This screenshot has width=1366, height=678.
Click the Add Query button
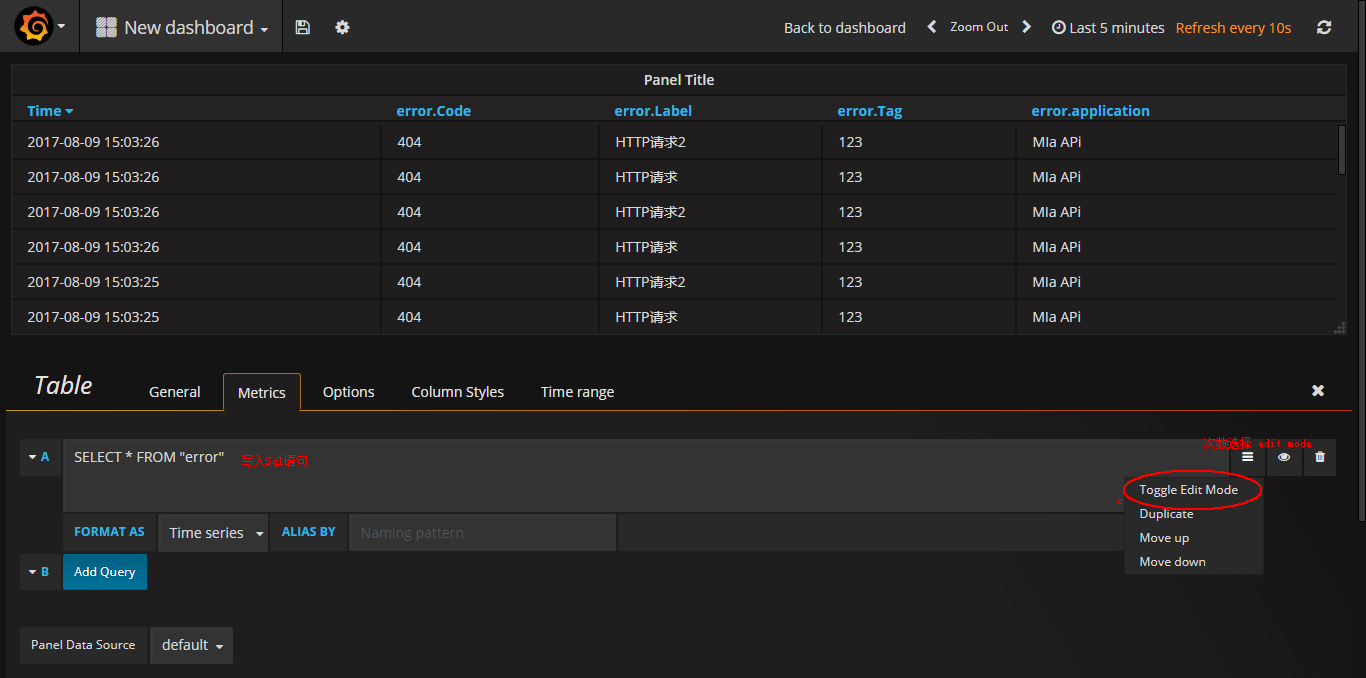coord(104,571)
